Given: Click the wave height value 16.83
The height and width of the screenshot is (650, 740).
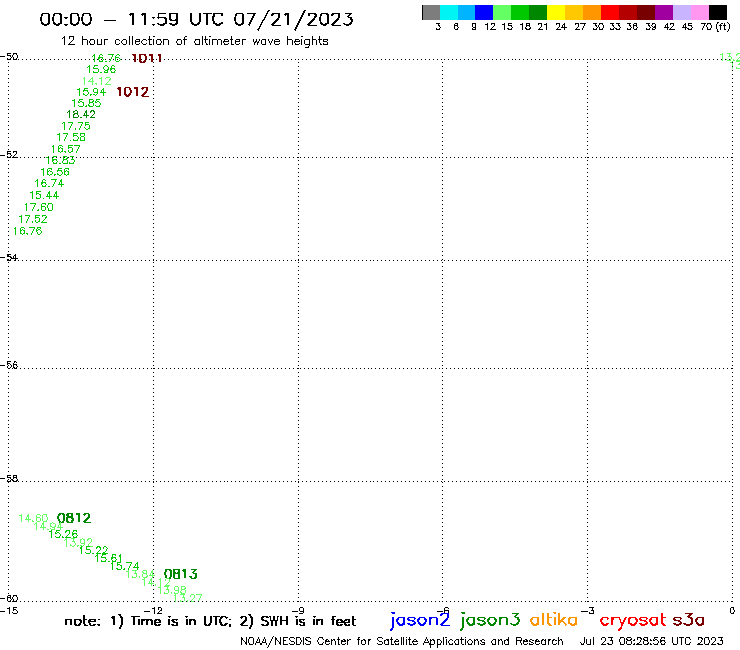Looking at the screenshot, I should coord(60,160).
